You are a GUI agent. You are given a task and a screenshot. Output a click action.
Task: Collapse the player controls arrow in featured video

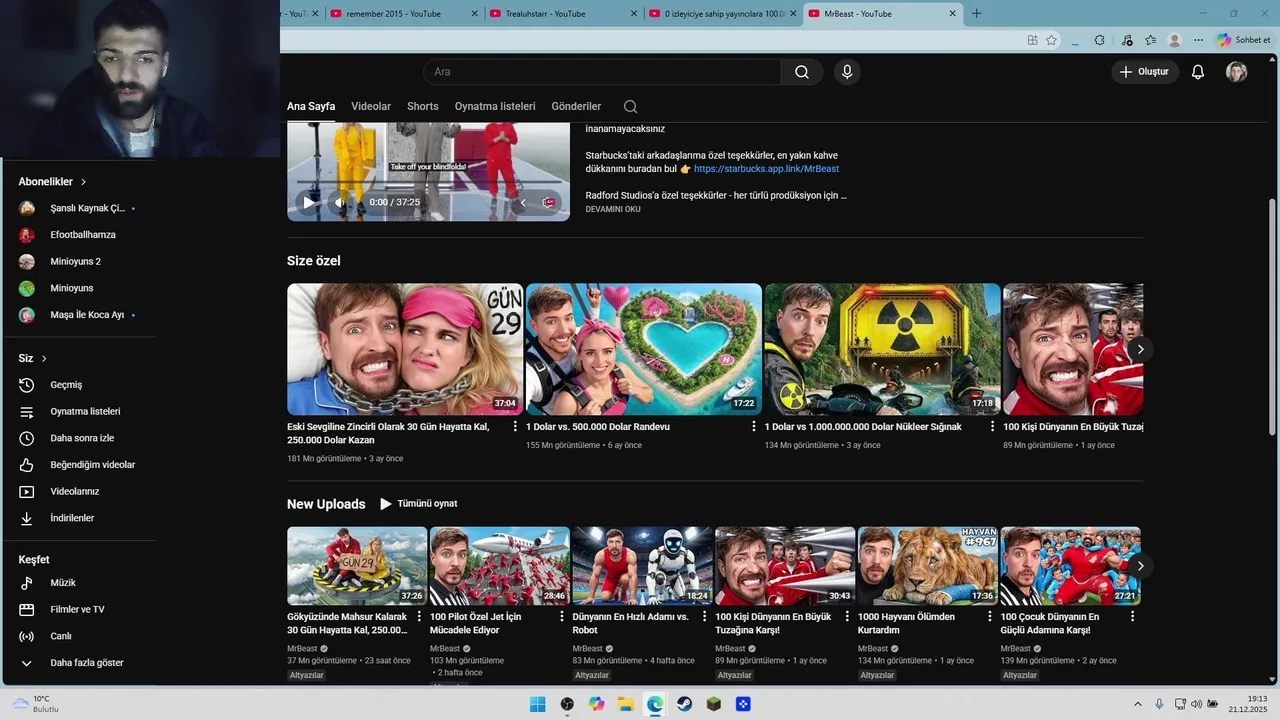click(x=522, y=202)
